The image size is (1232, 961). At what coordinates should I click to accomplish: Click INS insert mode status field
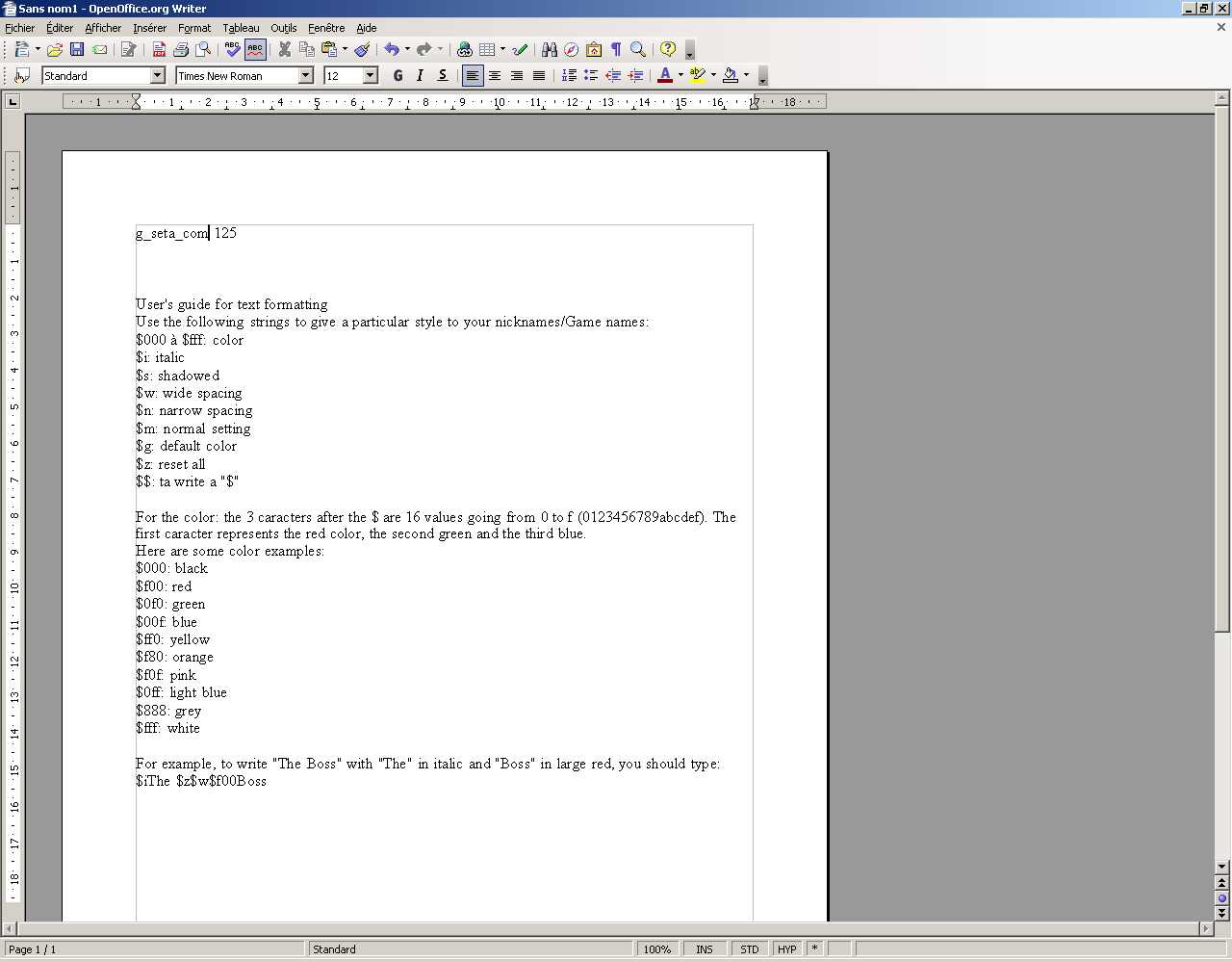(705, 949)
